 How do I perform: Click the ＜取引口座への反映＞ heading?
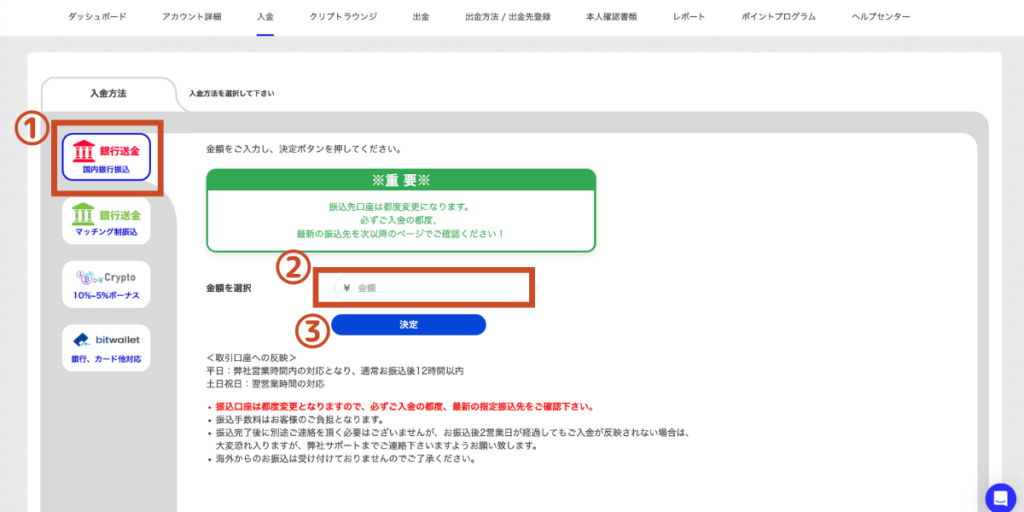click(251, 358)
